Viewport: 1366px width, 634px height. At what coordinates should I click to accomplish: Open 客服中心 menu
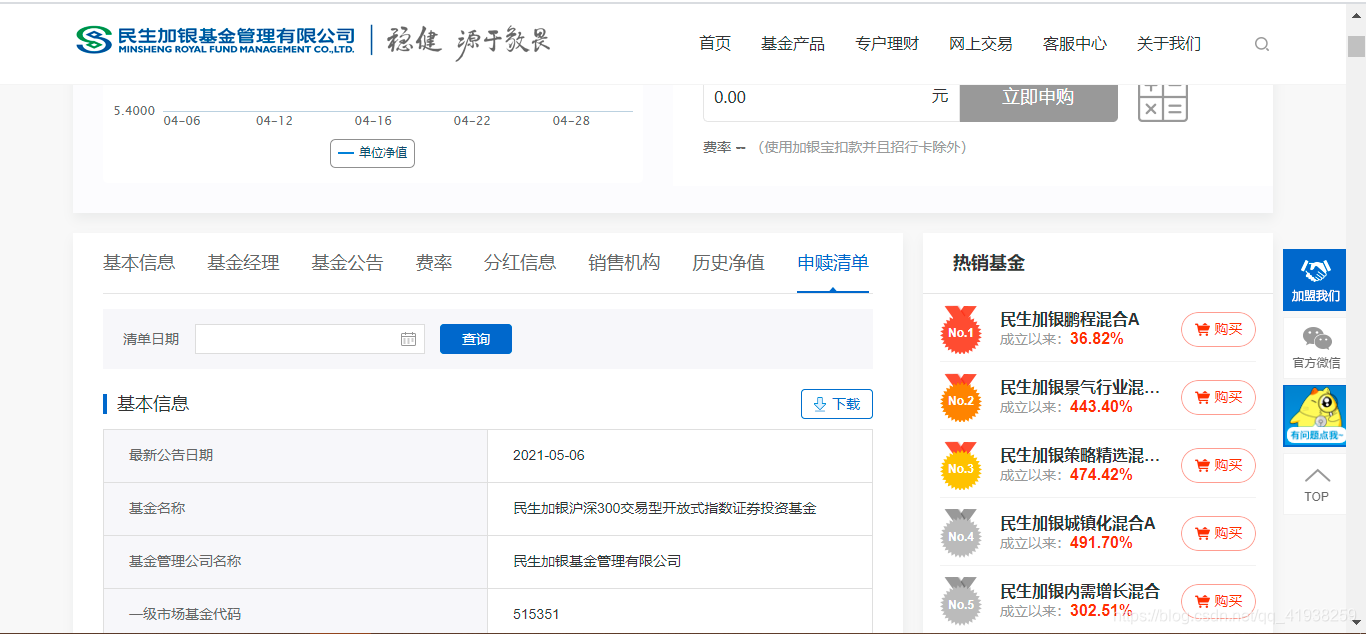tap(1075, 44)
